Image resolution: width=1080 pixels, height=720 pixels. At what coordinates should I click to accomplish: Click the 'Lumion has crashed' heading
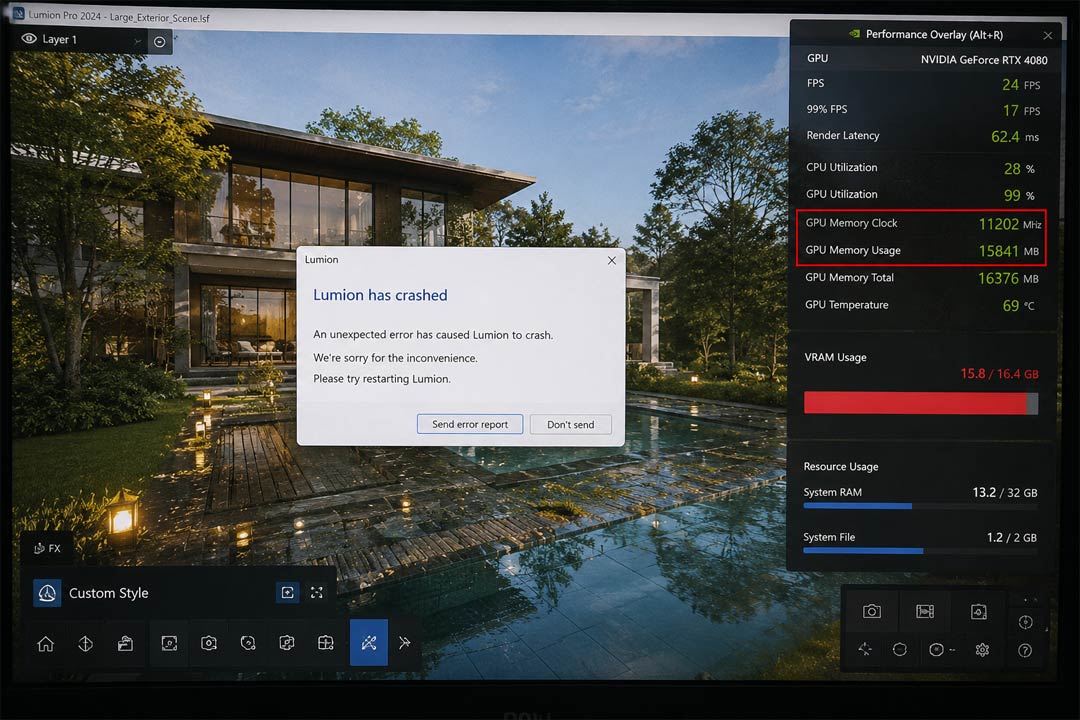[x=380, y=295]
